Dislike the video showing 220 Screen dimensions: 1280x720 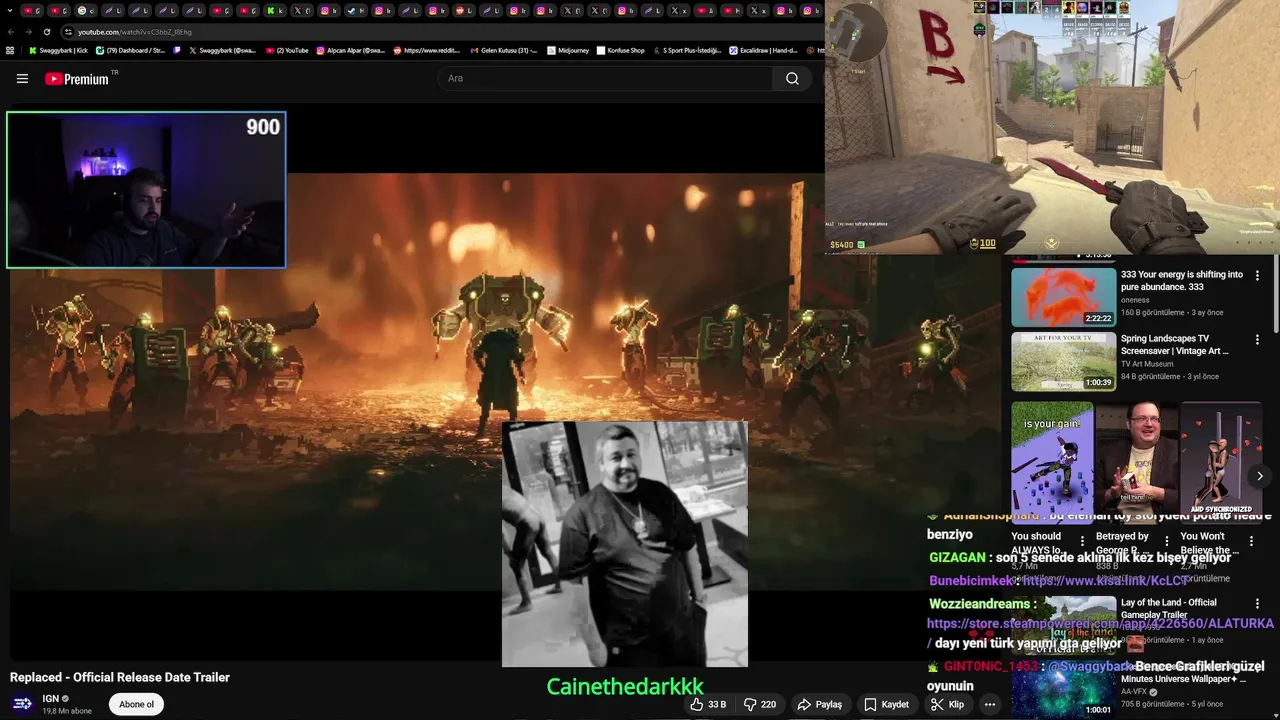[x=760, y=704]
